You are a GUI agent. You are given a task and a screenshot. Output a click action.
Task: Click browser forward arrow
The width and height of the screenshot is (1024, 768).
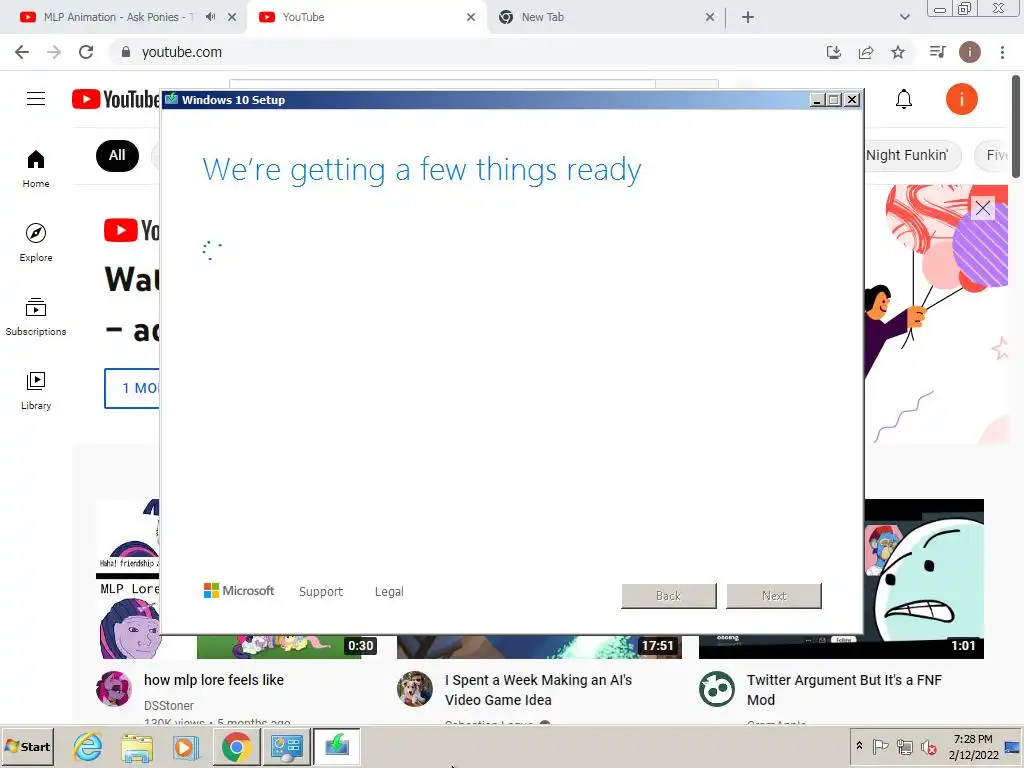[54, 52]
